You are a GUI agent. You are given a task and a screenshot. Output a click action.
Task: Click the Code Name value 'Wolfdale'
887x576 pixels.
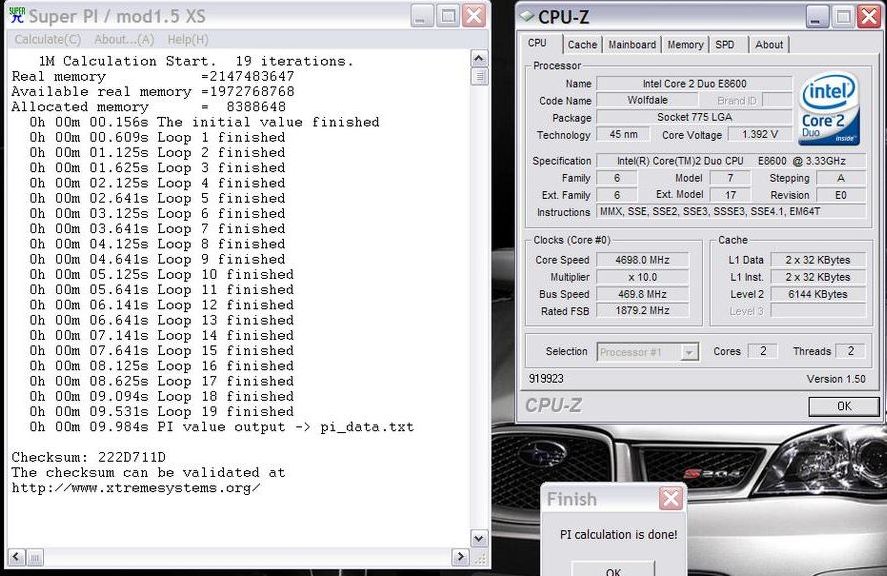point(647,100)
